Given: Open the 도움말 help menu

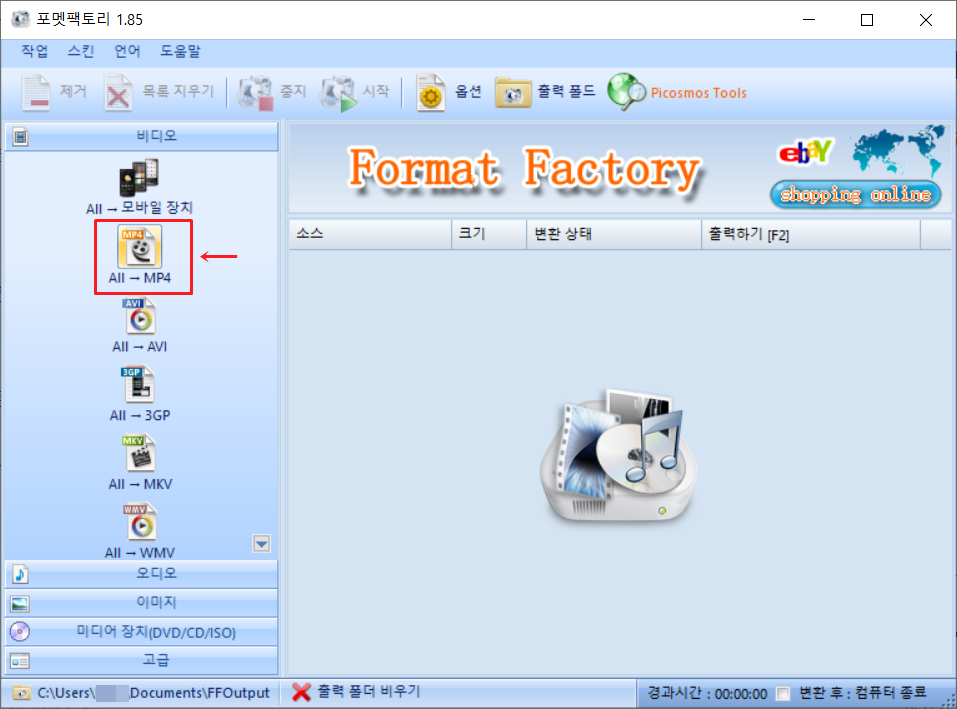Looking at the screenshot, I should tap(180, 51).
